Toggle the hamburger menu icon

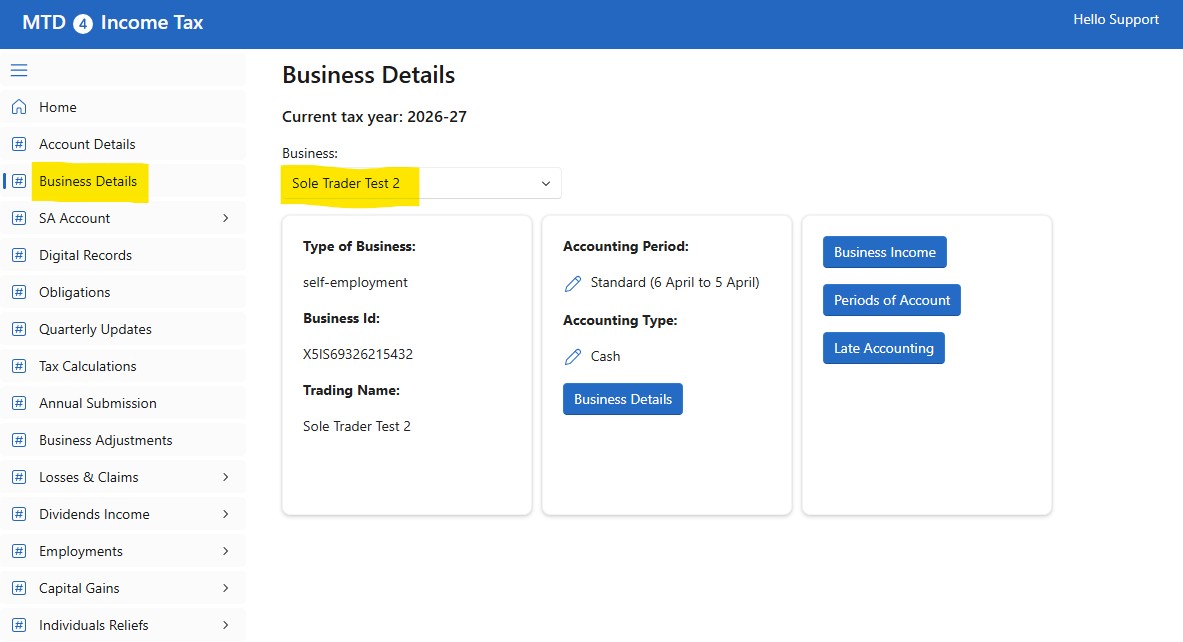pyautogui.click(x=19, y=70)
